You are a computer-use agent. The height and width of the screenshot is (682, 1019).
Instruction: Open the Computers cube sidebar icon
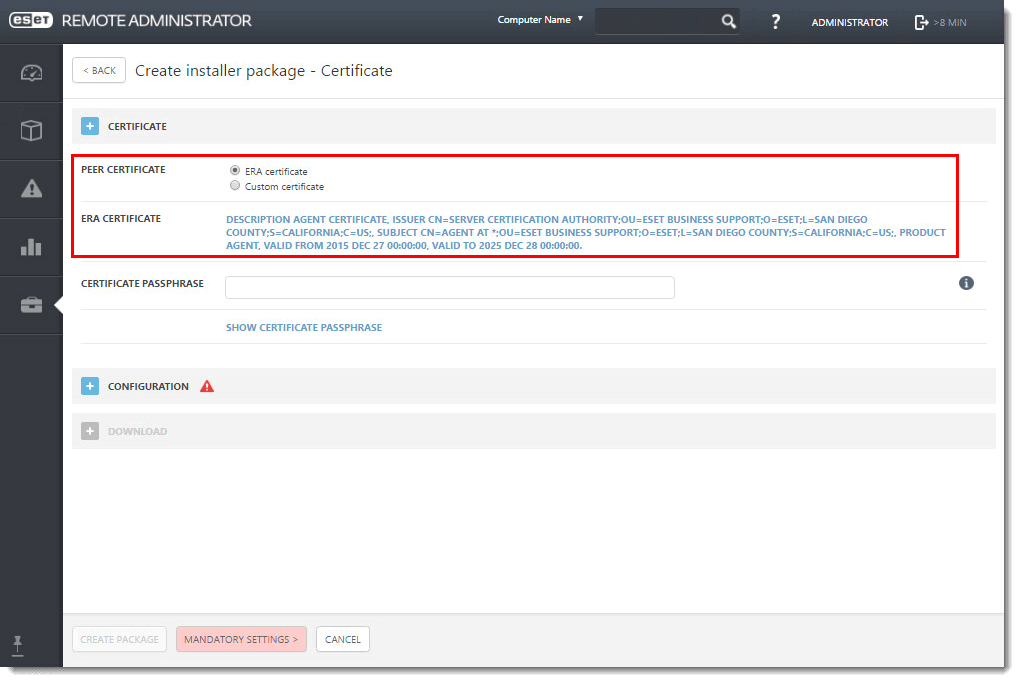click(x=31, y=131)
